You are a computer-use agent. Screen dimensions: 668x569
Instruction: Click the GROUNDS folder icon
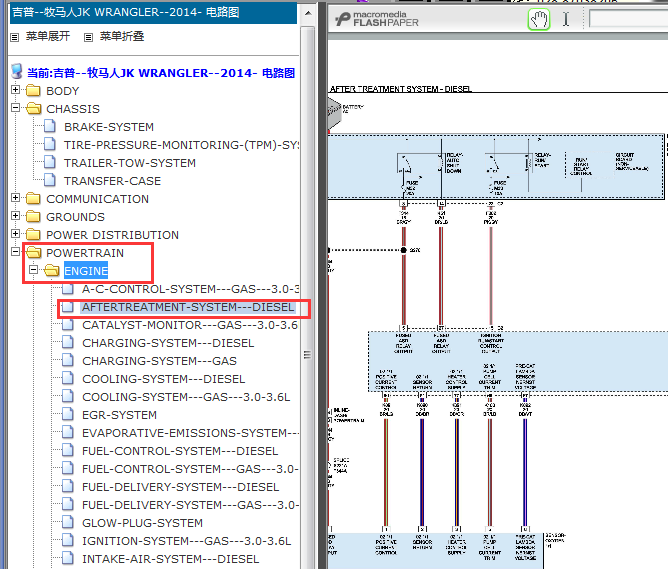coord(33,216)
